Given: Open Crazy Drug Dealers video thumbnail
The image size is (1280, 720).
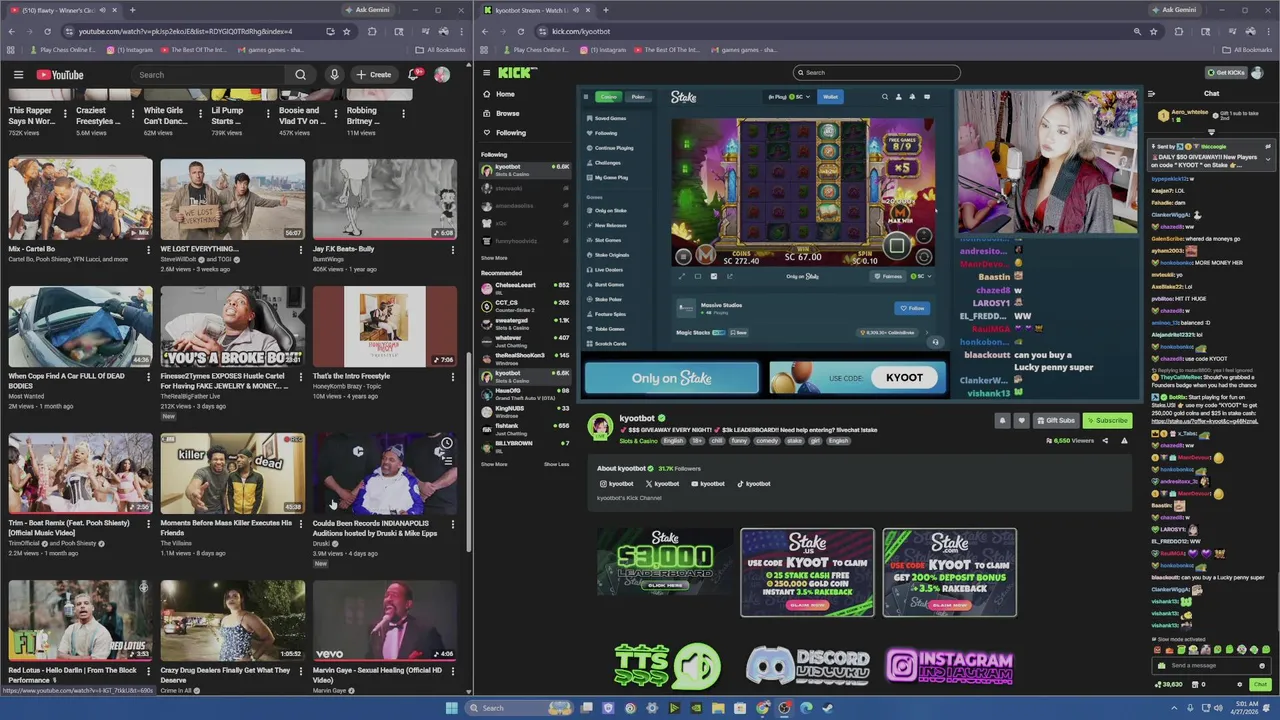Looking at the screenshot, I should tap(232, 620).
